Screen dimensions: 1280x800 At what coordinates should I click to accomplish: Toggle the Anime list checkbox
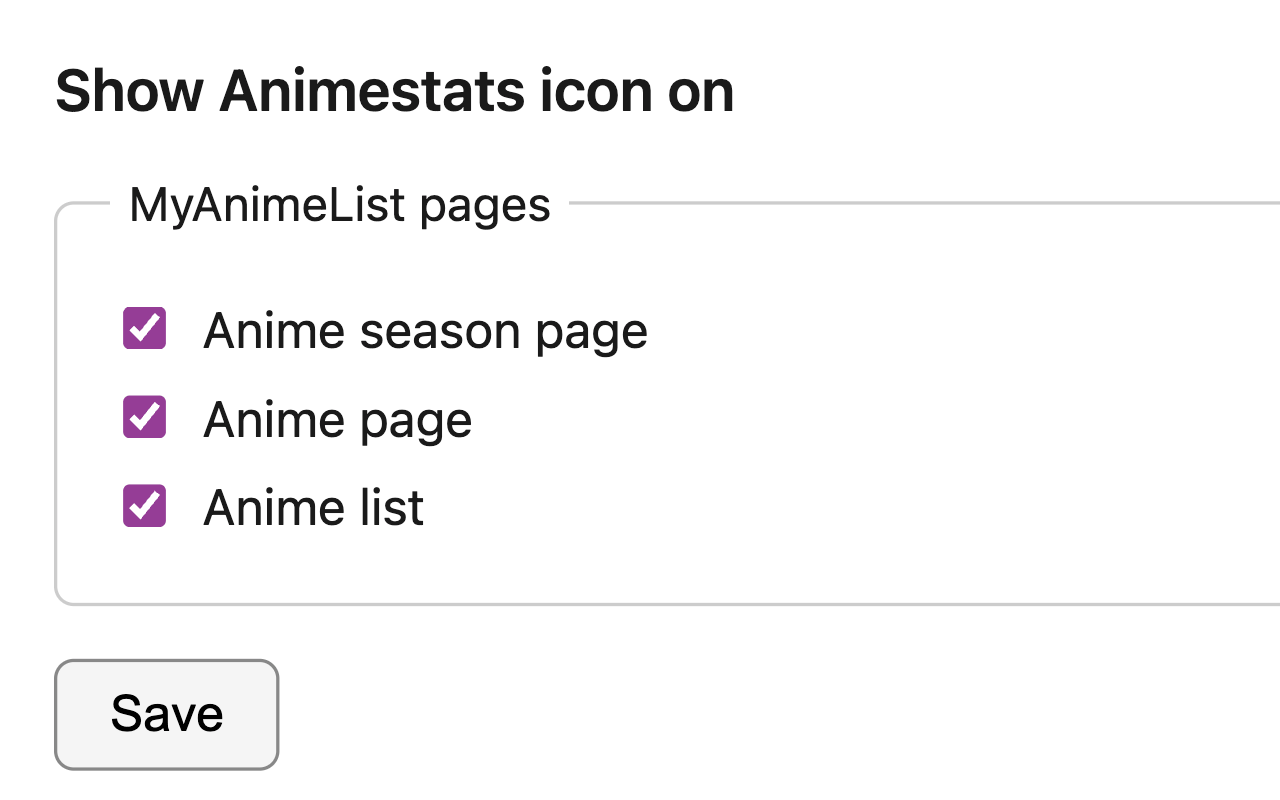tap(144, 506)
